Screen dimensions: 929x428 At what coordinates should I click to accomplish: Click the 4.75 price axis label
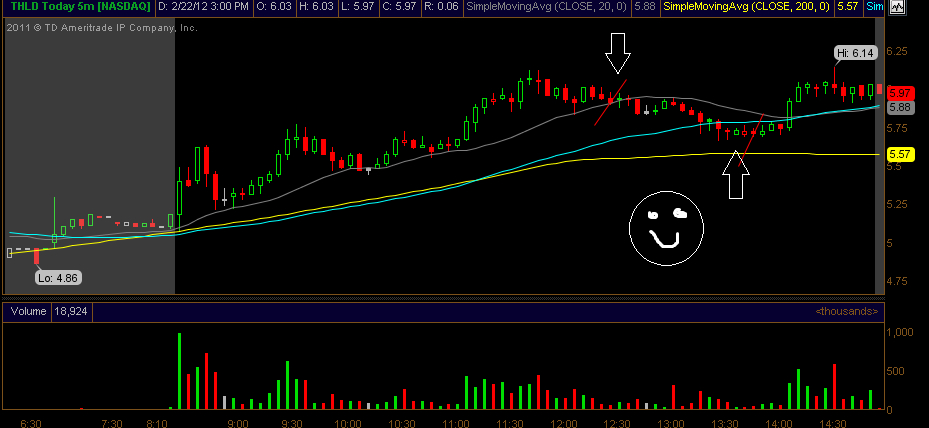(x=896, y=281)
